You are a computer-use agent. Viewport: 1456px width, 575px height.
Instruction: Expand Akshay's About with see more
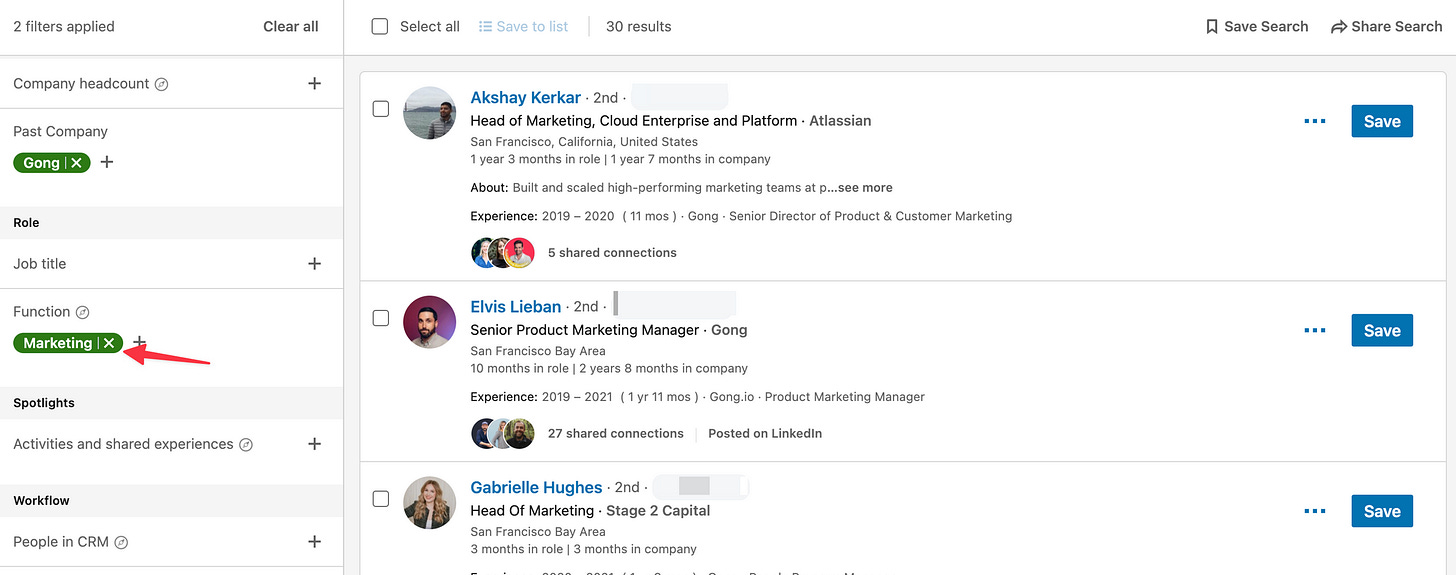point(861,188)
